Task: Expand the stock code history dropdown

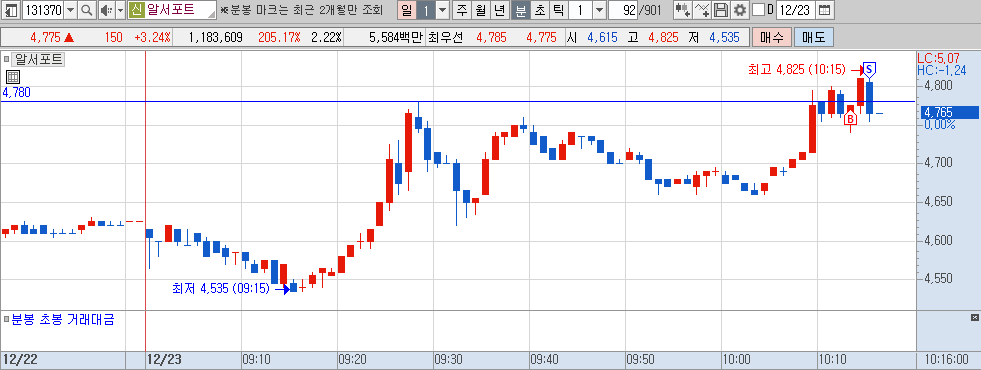Action: pyautogui.click(x=70, y=10)
